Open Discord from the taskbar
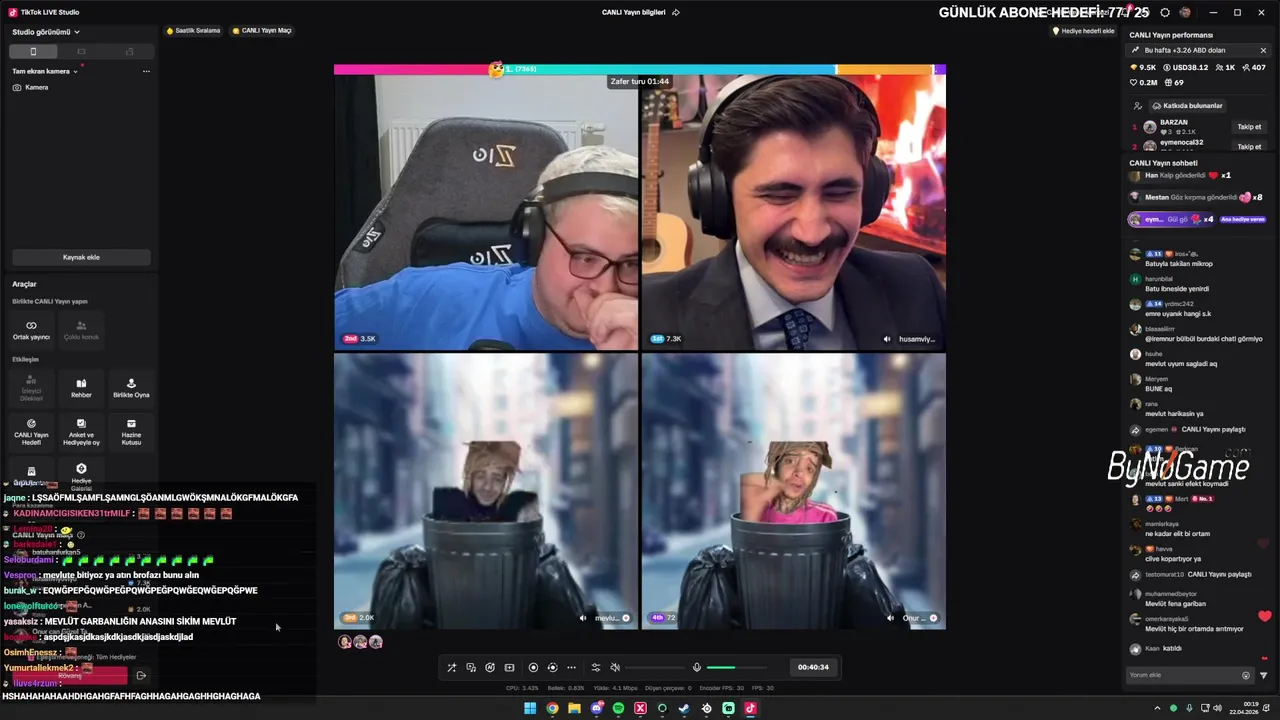This screenshot has width=1280, height=720. click(x=596, y=708)
